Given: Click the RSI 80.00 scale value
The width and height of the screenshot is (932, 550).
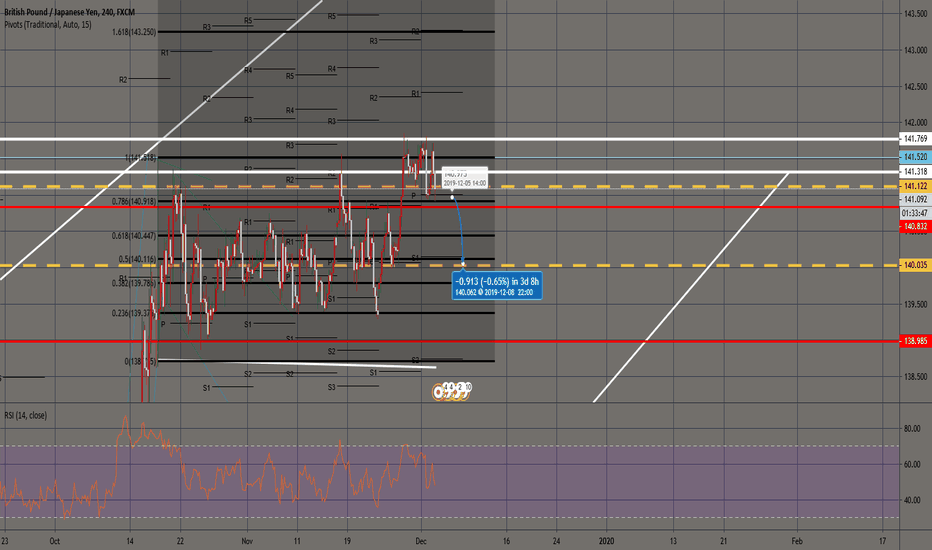Looking at the screenshot, I should (x=912, y=428).
